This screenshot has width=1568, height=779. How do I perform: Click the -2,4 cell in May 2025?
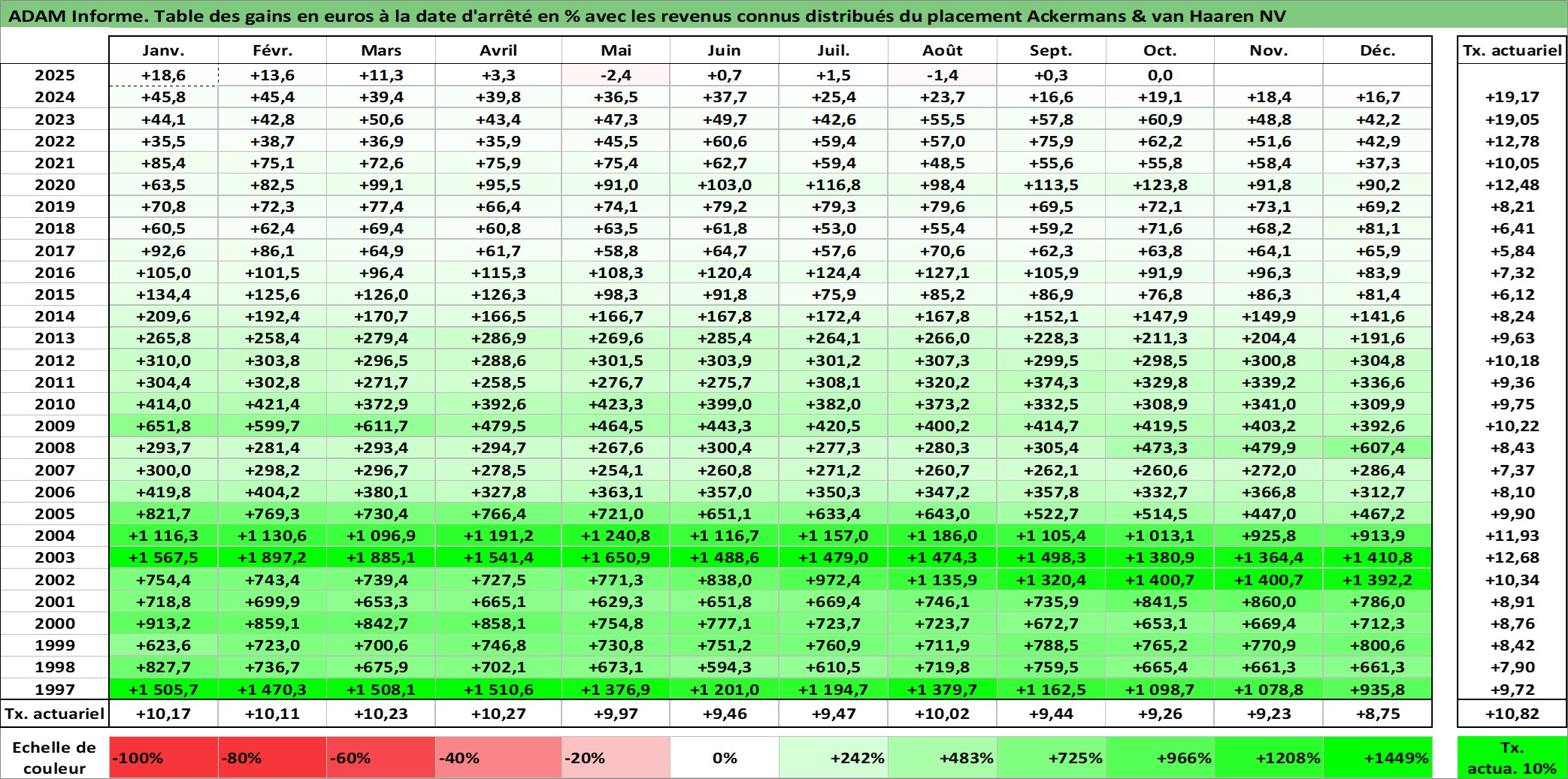click(x=616, y=75)
